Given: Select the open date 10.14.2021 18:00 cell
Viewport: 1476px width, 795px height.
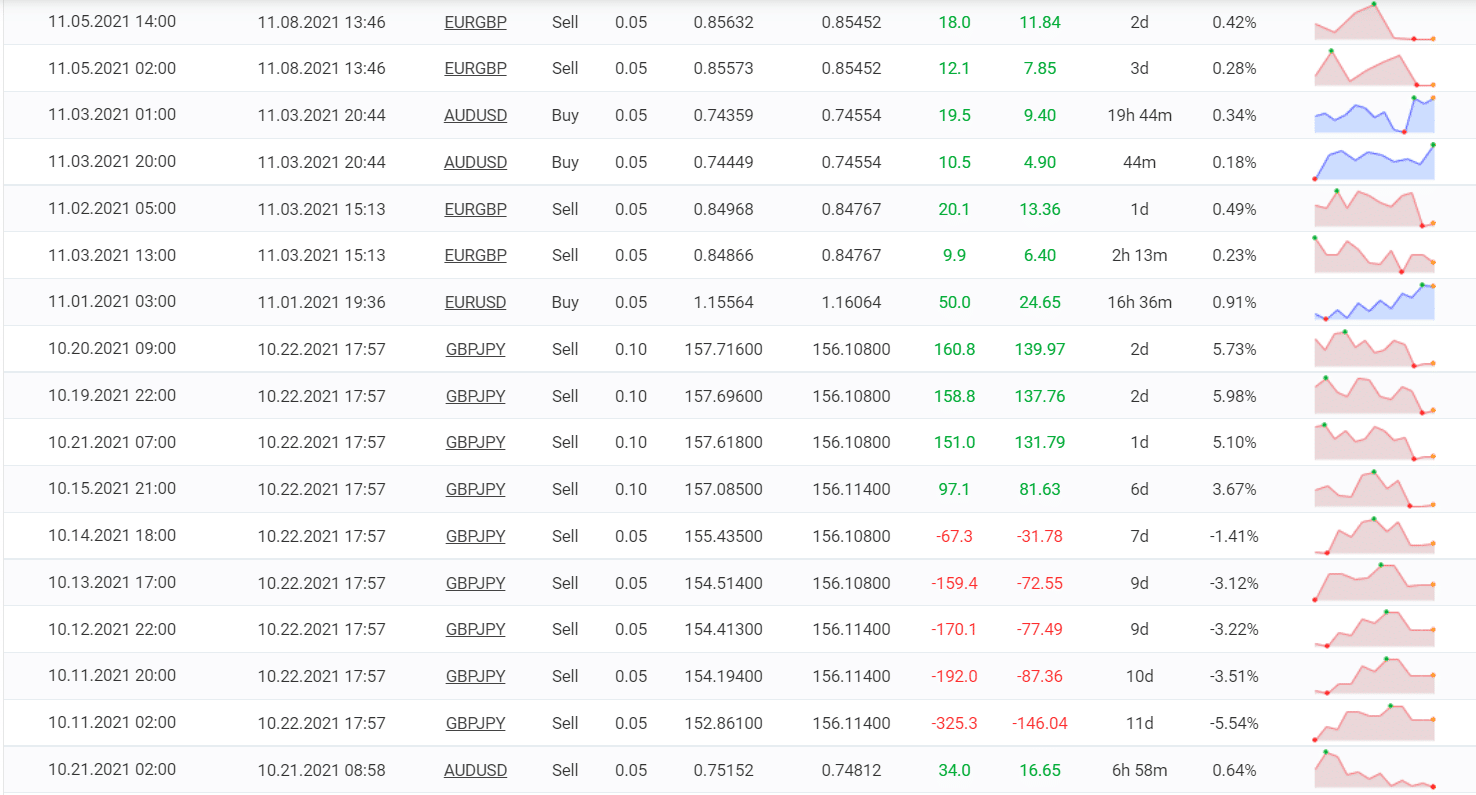Looking at the screenshot, I should coord(112,536).
